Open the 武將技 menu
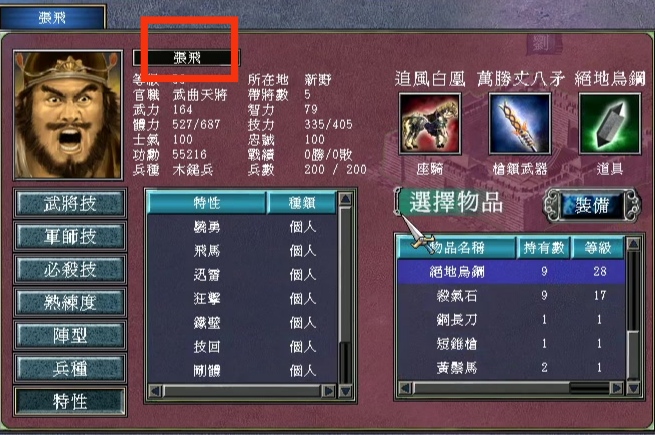Image resolution: width=655 pixels, height=435 pixels. coord(70,204)
